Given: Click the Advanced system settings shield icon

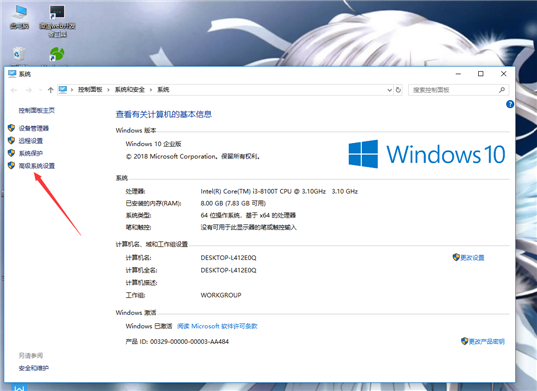Looking at the screenshot, I should 11,165.
